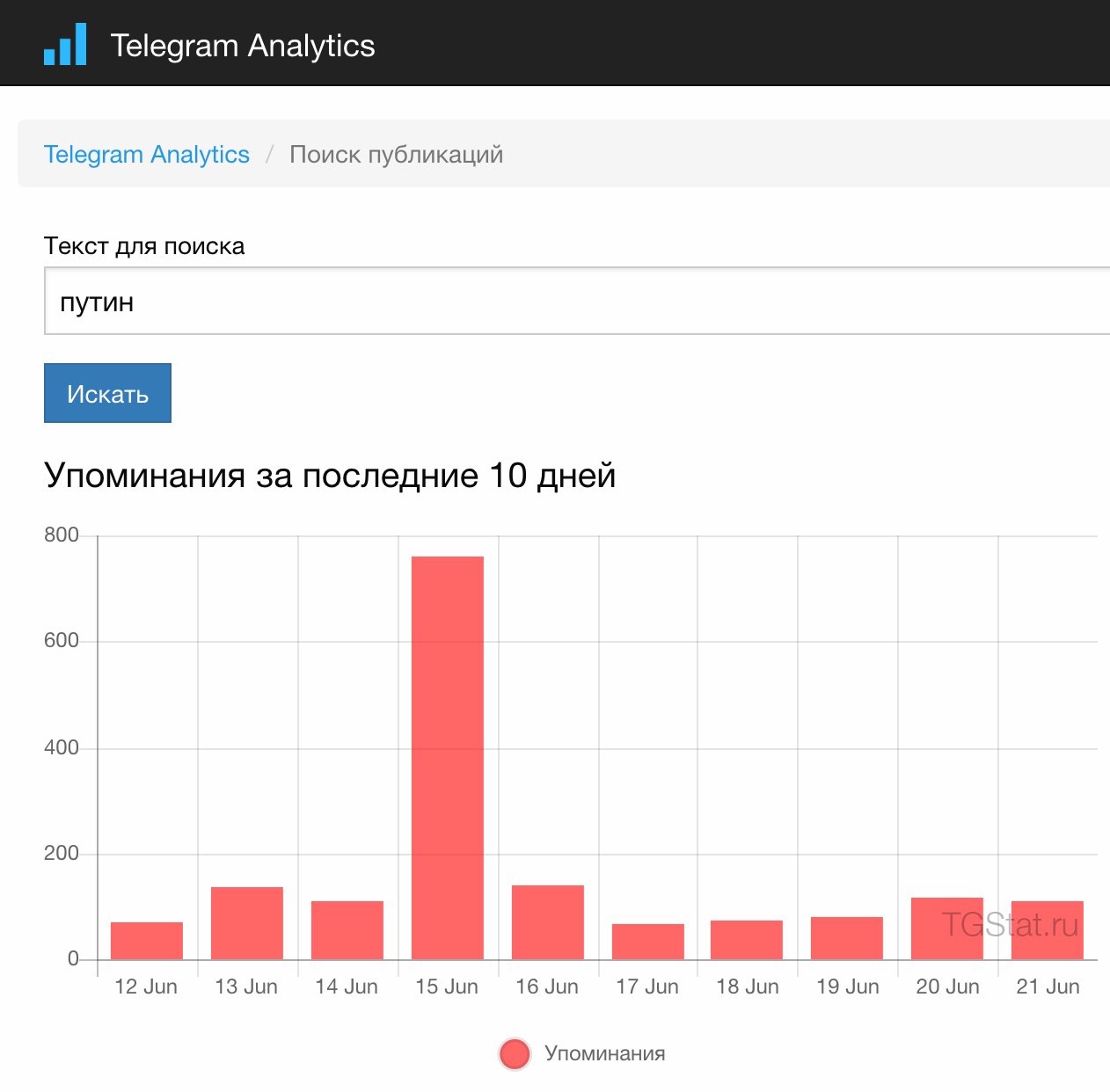This screenshot has height=1092, width=1110.
Task: Open the Telegram Analytics header title
Action: [x=243, y=46]
